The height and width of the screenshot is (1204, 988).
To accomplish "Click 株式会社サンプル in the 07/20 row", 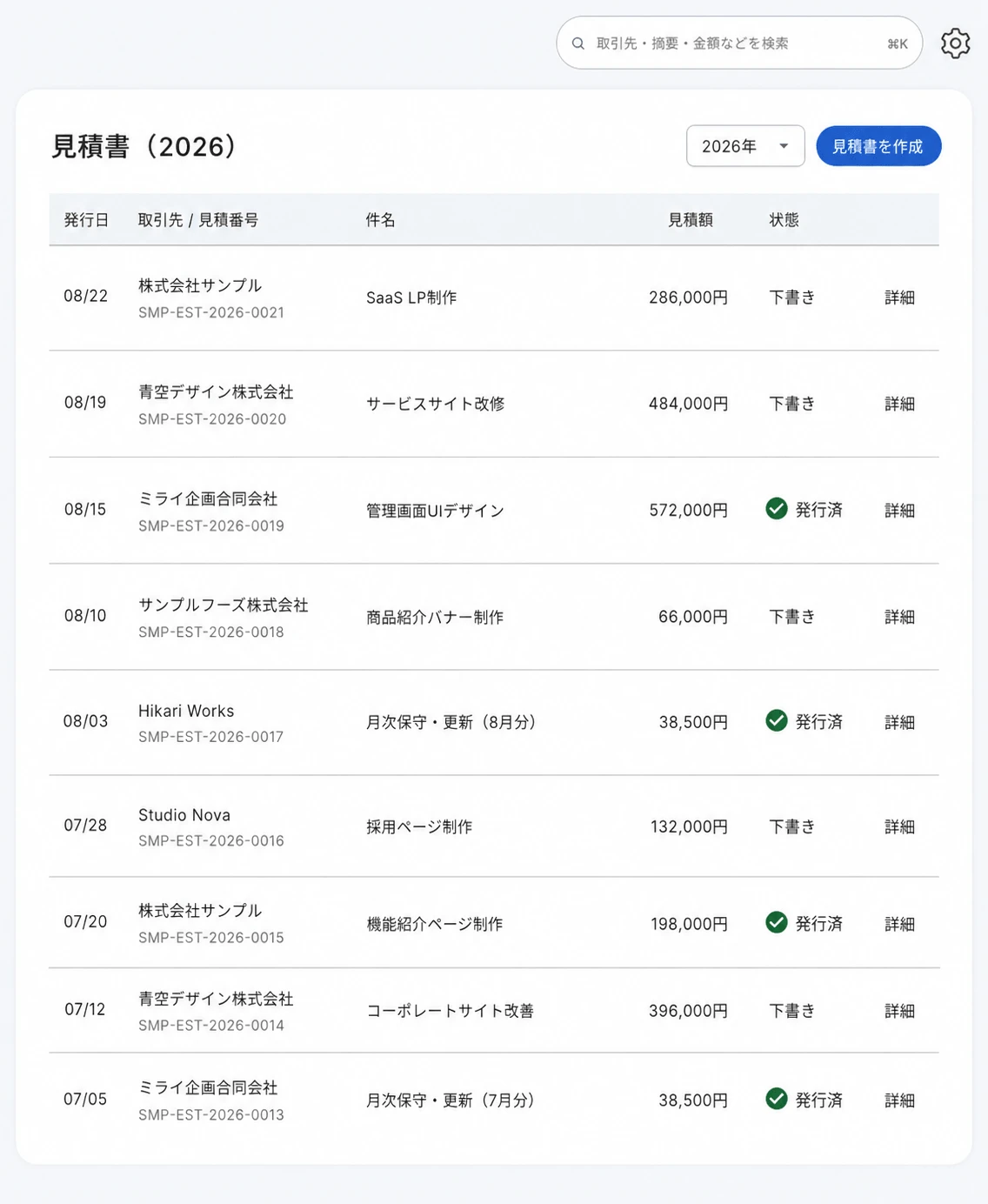I will click(200, 910).
